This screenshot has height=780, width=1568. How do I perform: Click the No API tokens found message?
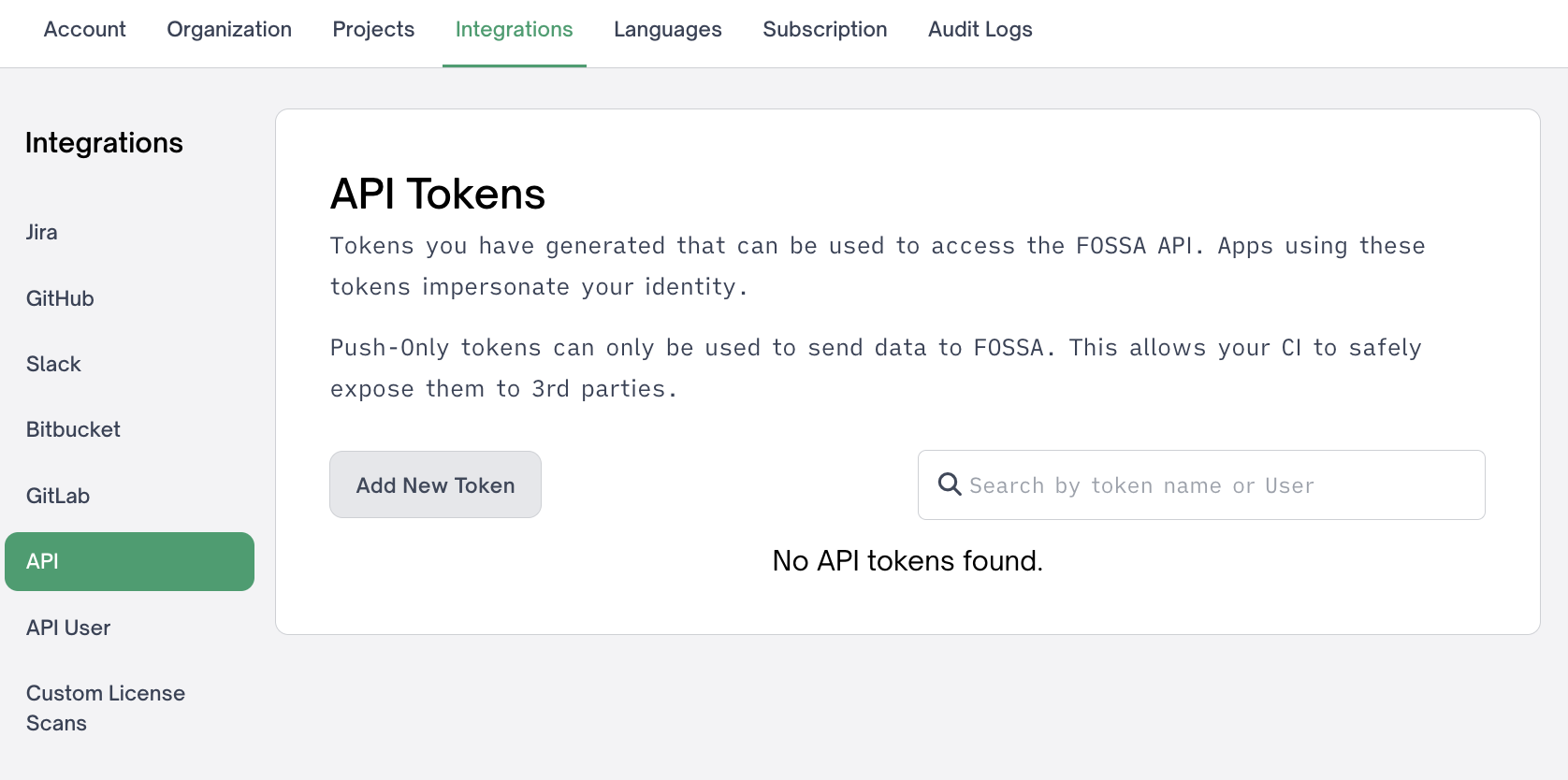pyautogui.click(x=907, y=561)
